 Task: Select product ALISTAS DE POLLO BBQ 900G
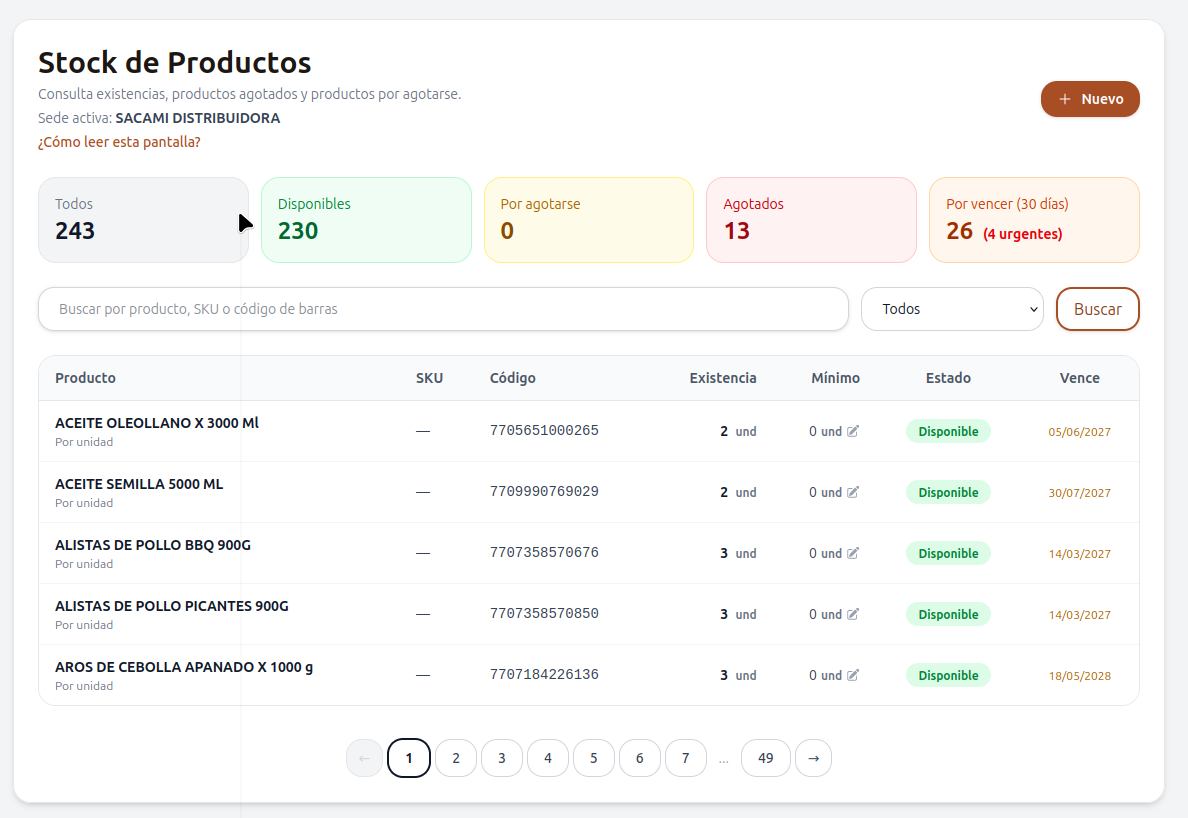[153, 545]
